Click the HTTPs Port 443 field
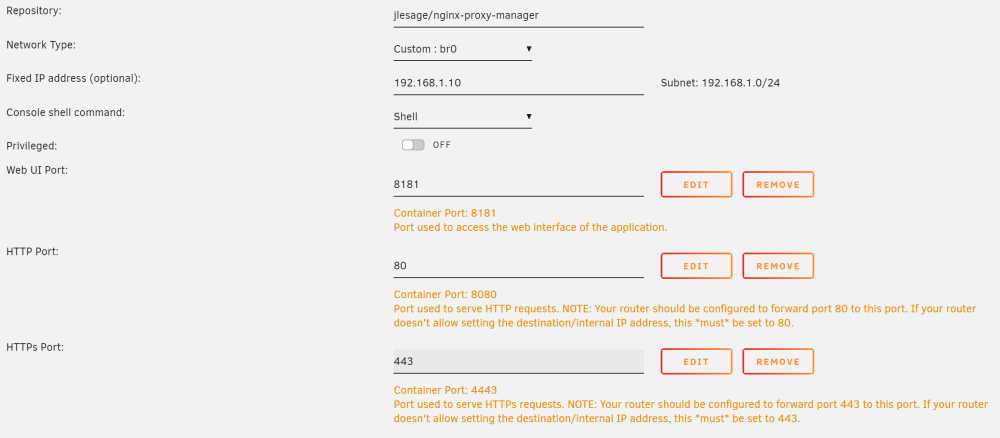 tap(518, 361)
